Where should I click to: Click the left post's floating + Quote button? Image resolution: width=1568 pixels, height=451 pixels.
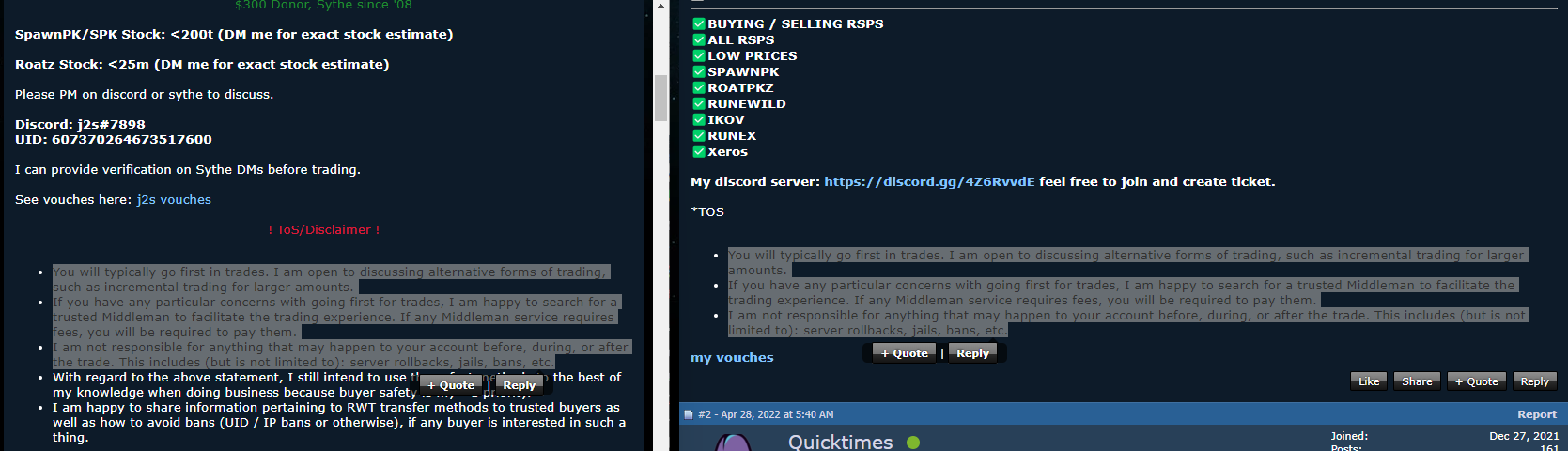[x=451, y=385]
